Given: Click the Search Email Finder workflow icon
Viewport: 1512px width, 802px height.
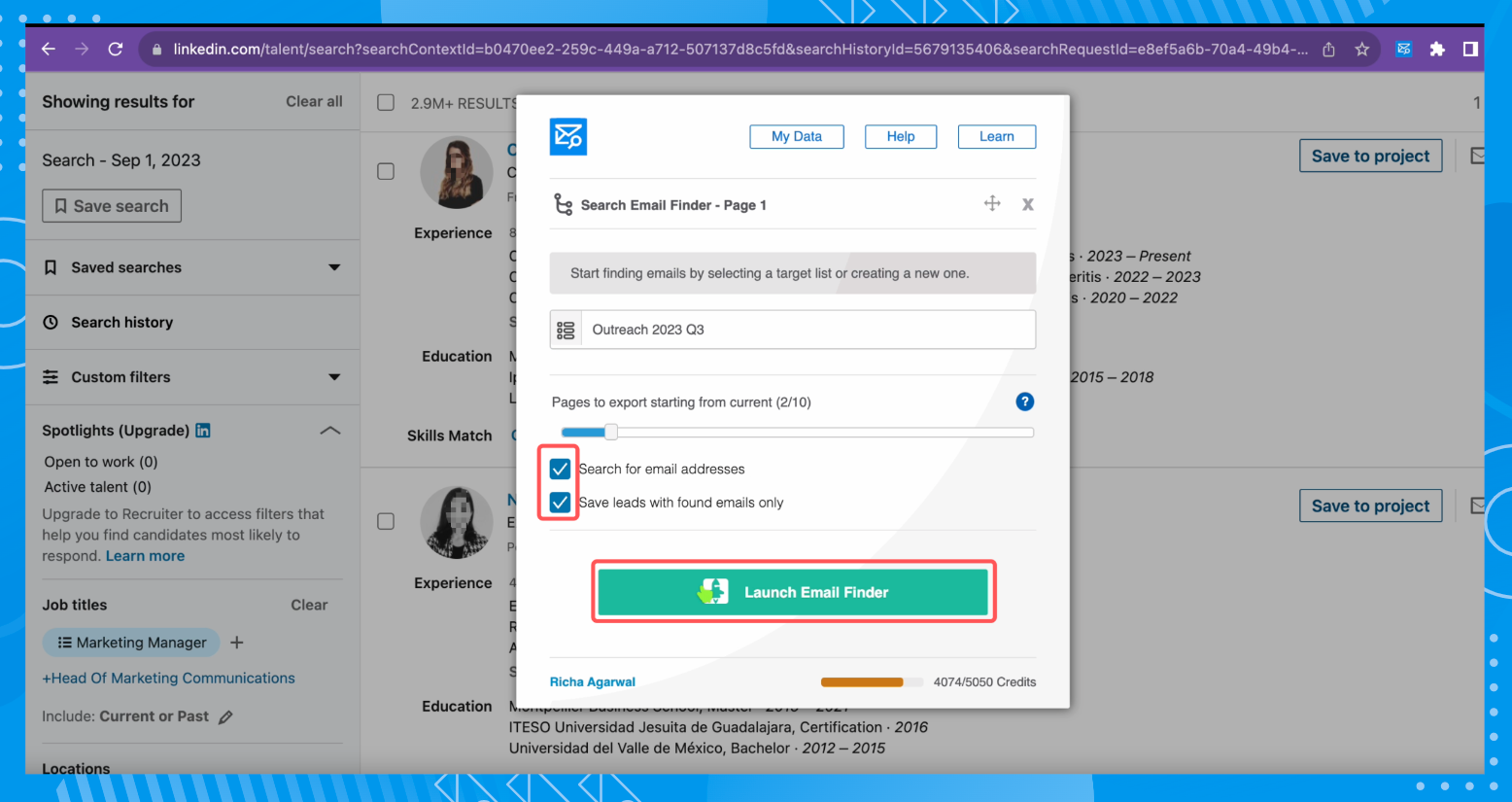Looking at the screenshot, I should point(563,204).
